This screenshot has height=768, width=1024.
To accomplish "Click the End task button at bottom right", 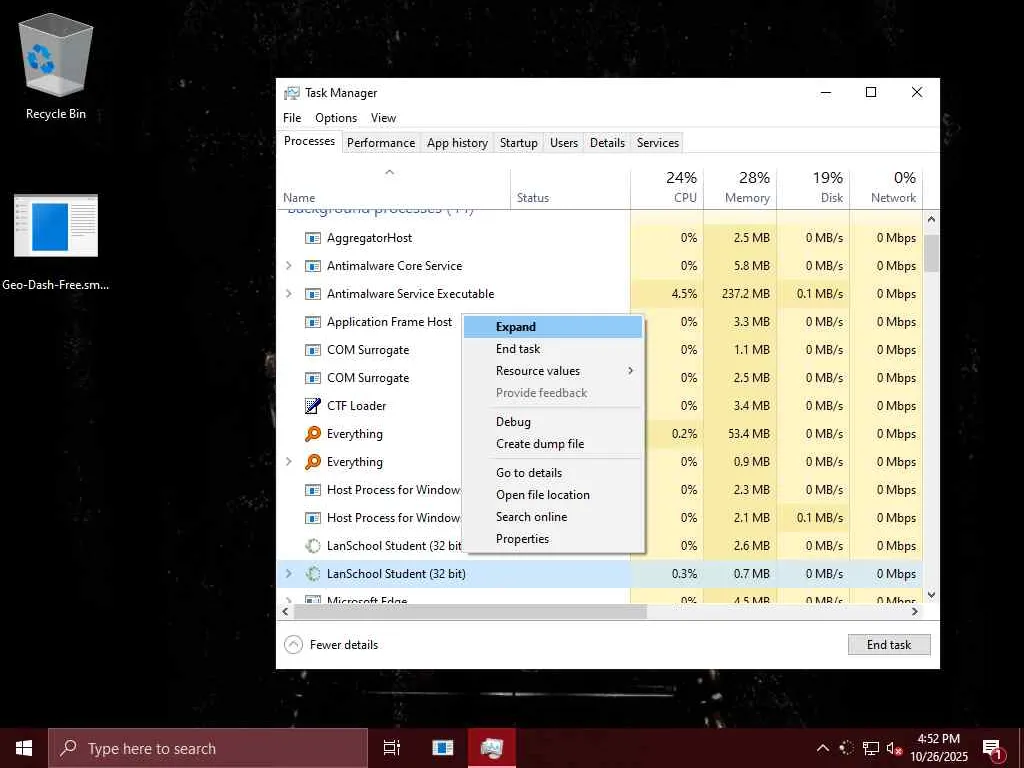I will point(889,645).
